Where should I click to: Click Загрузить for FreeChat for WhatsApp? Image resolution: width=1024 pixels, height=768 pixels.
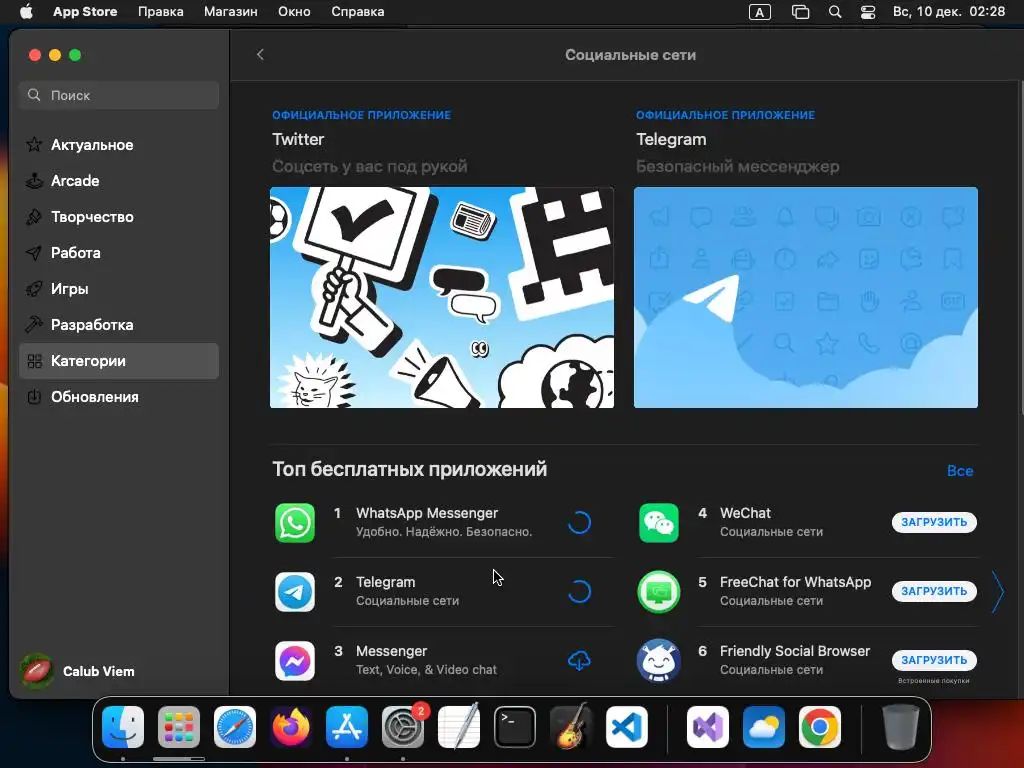pyautogui.click(x=934, y=592)
